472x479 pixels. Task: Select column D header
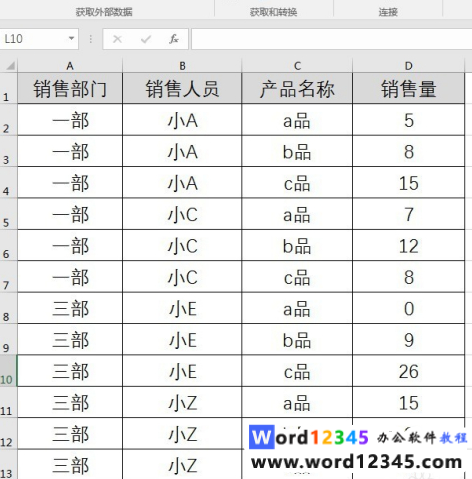[x=408, y=66]
